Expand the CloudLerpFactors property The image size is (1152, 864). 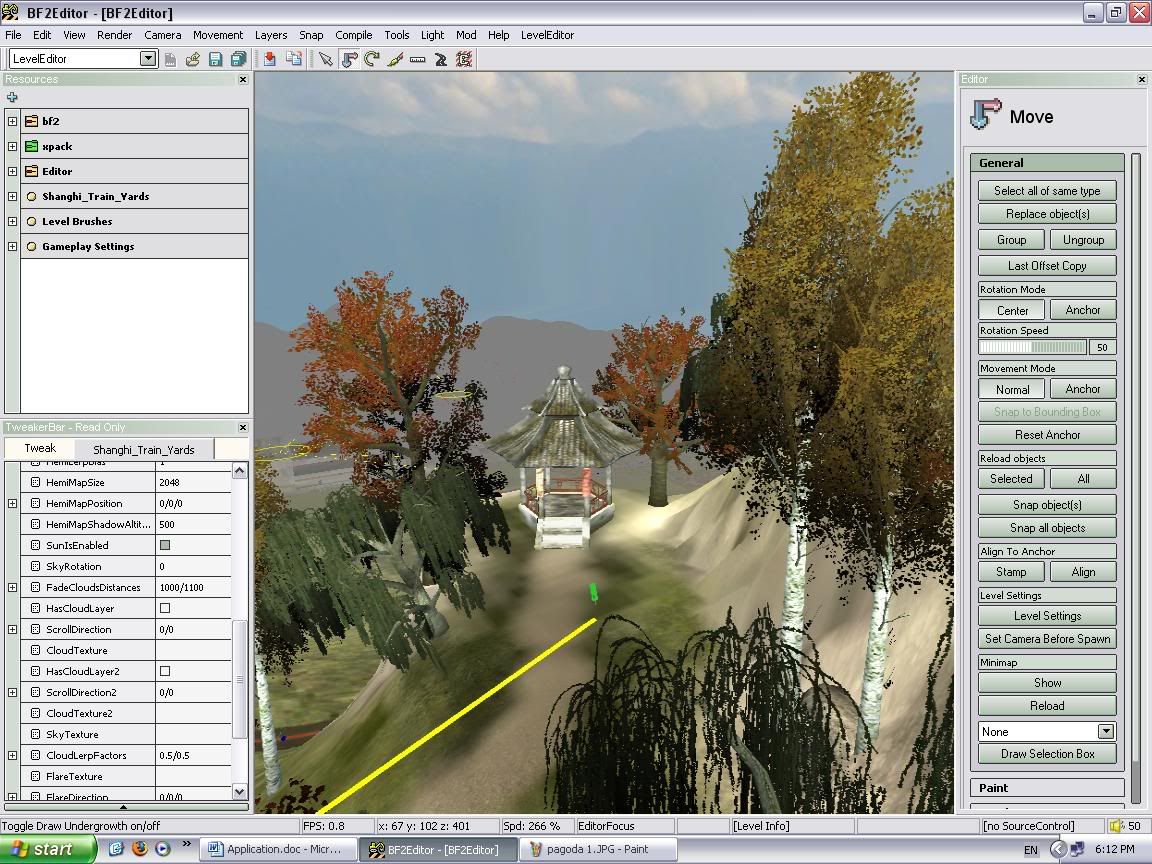(x=12, y=755)
